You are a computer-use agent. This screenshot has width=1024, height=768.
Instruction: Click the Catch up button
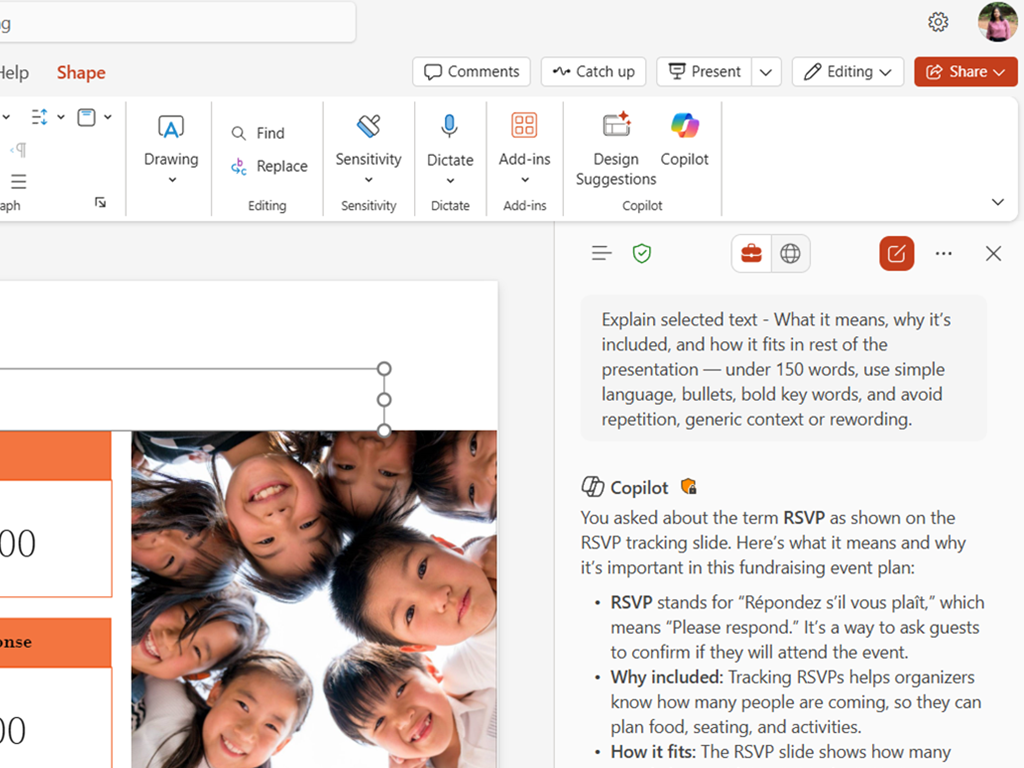(593, 72)
